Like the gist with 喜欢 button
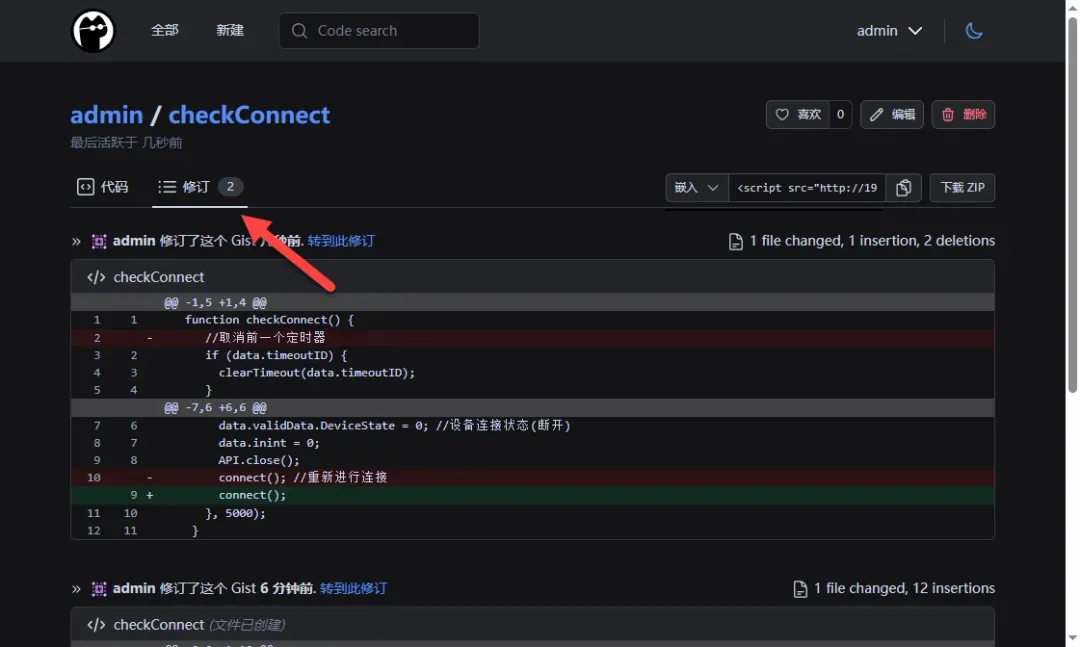 click(797, 115)
